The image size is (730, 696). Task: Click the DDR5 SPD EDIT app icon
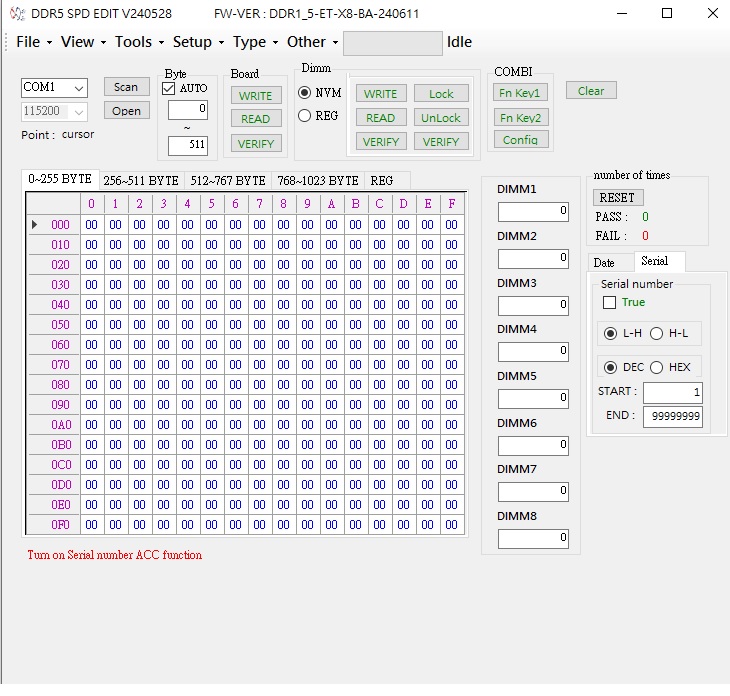(17, 14)
